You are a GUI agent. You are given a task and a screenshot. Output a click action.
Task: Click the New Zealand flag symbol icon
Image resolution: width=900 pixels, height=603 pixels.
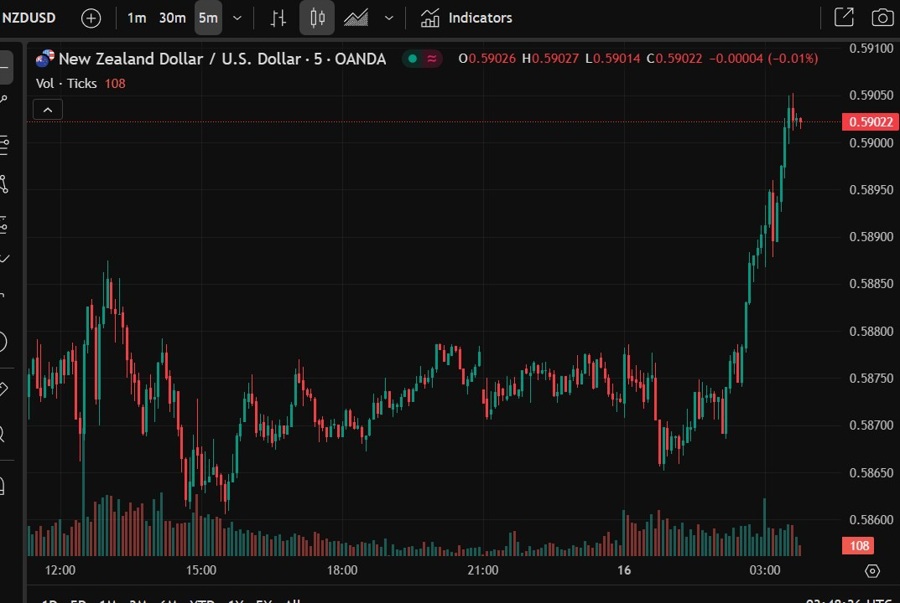46,59
